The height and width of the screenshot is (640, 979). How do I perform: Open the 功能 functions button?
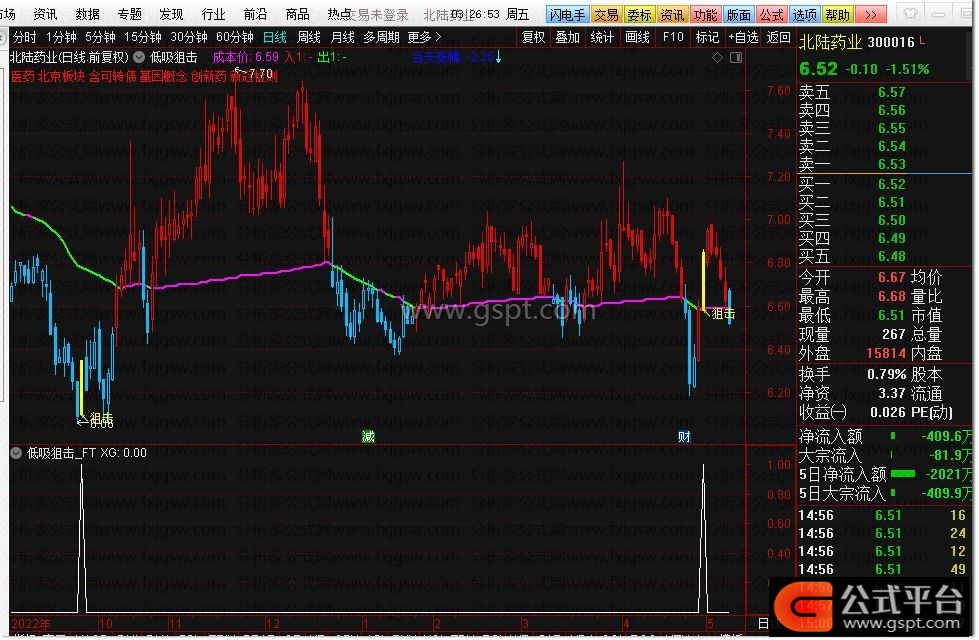click(705, 14)
